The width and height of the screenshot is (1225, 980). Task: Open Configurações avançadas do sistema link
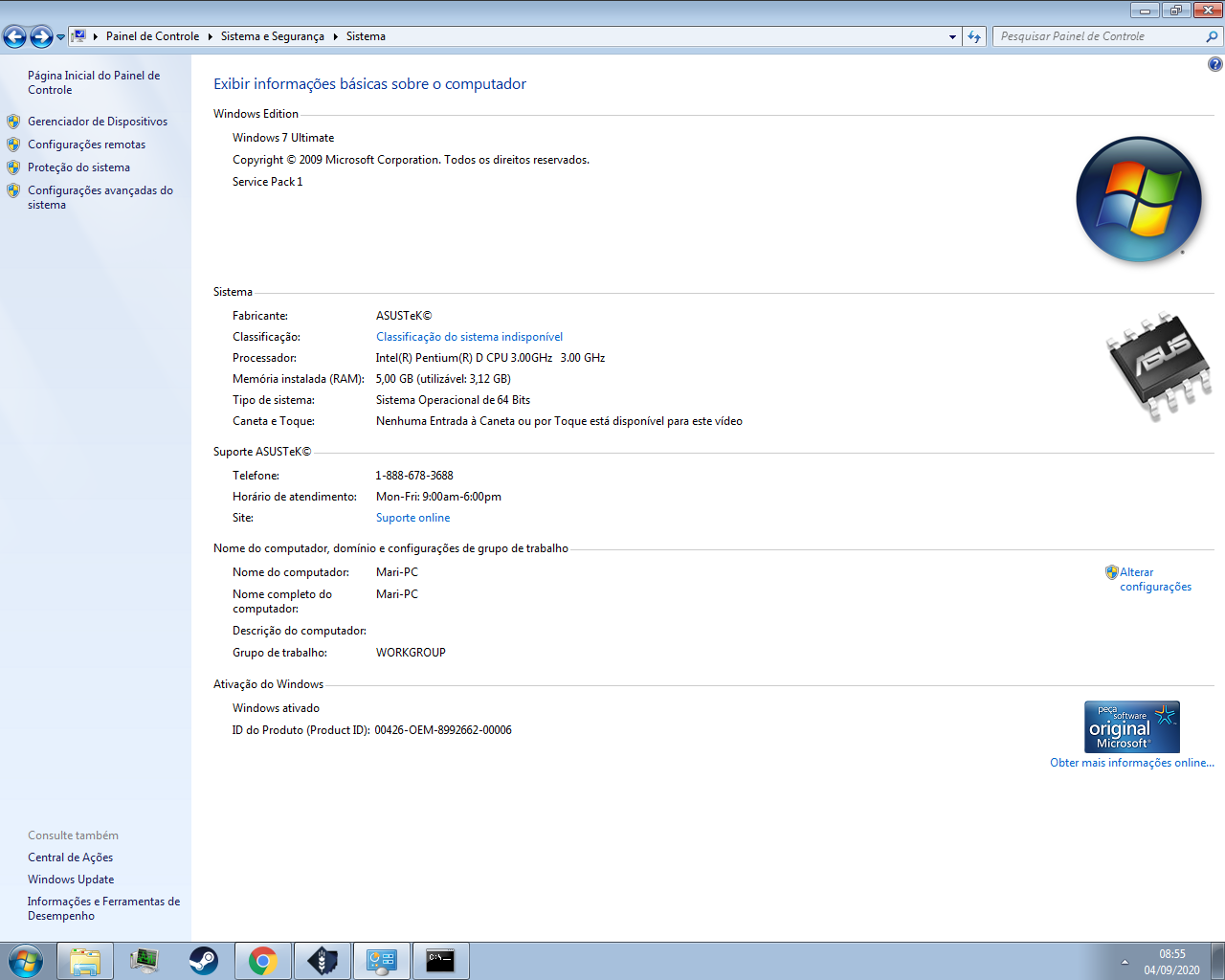(x=100, y=197)
